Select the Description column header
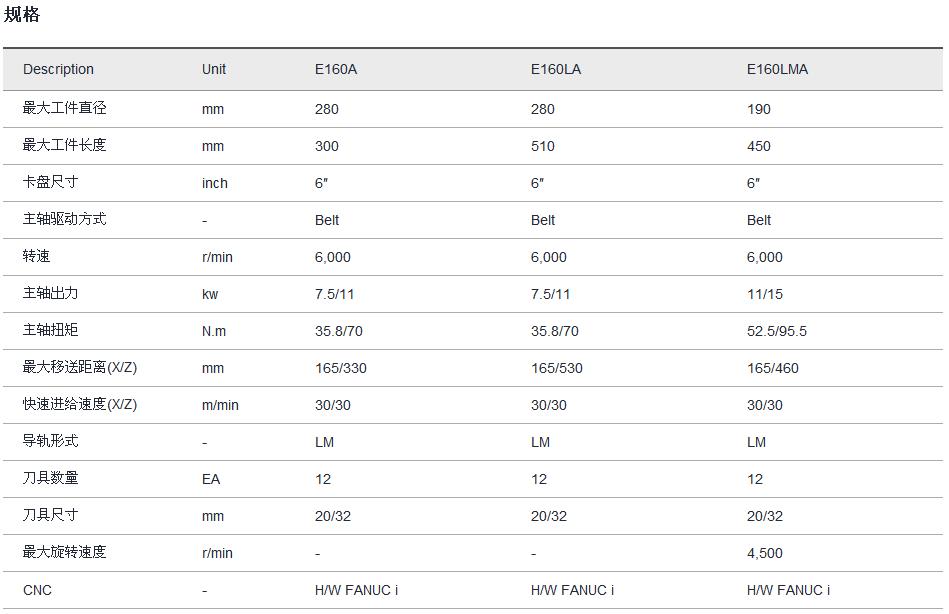The height and width of the screenshot is (614, 949). tap(58, 69)
